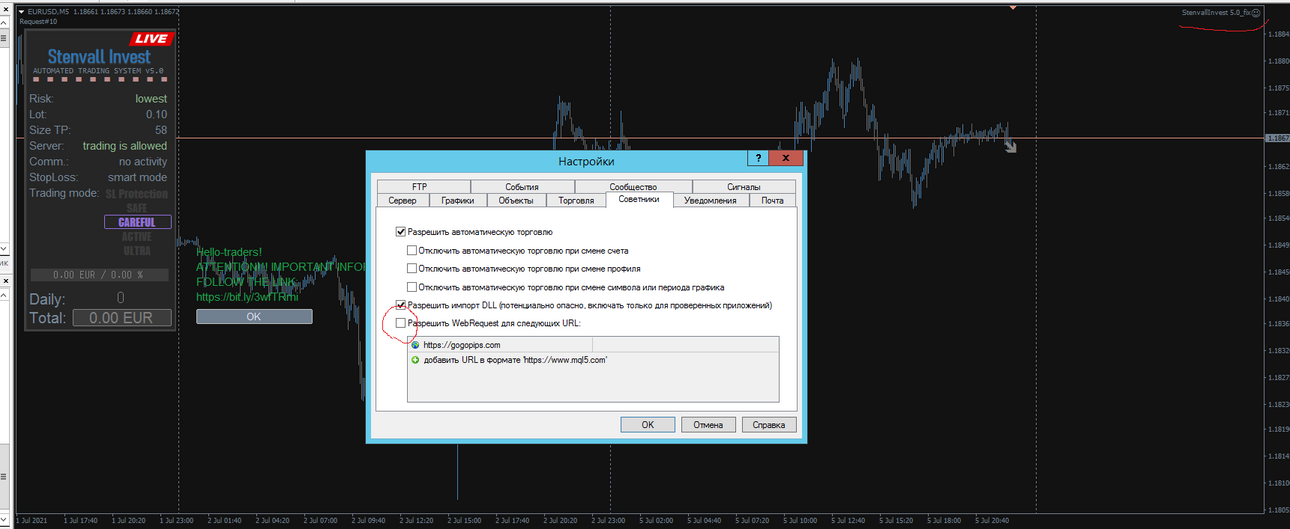Select the https://gogopips.com URL row

(593, 345)
